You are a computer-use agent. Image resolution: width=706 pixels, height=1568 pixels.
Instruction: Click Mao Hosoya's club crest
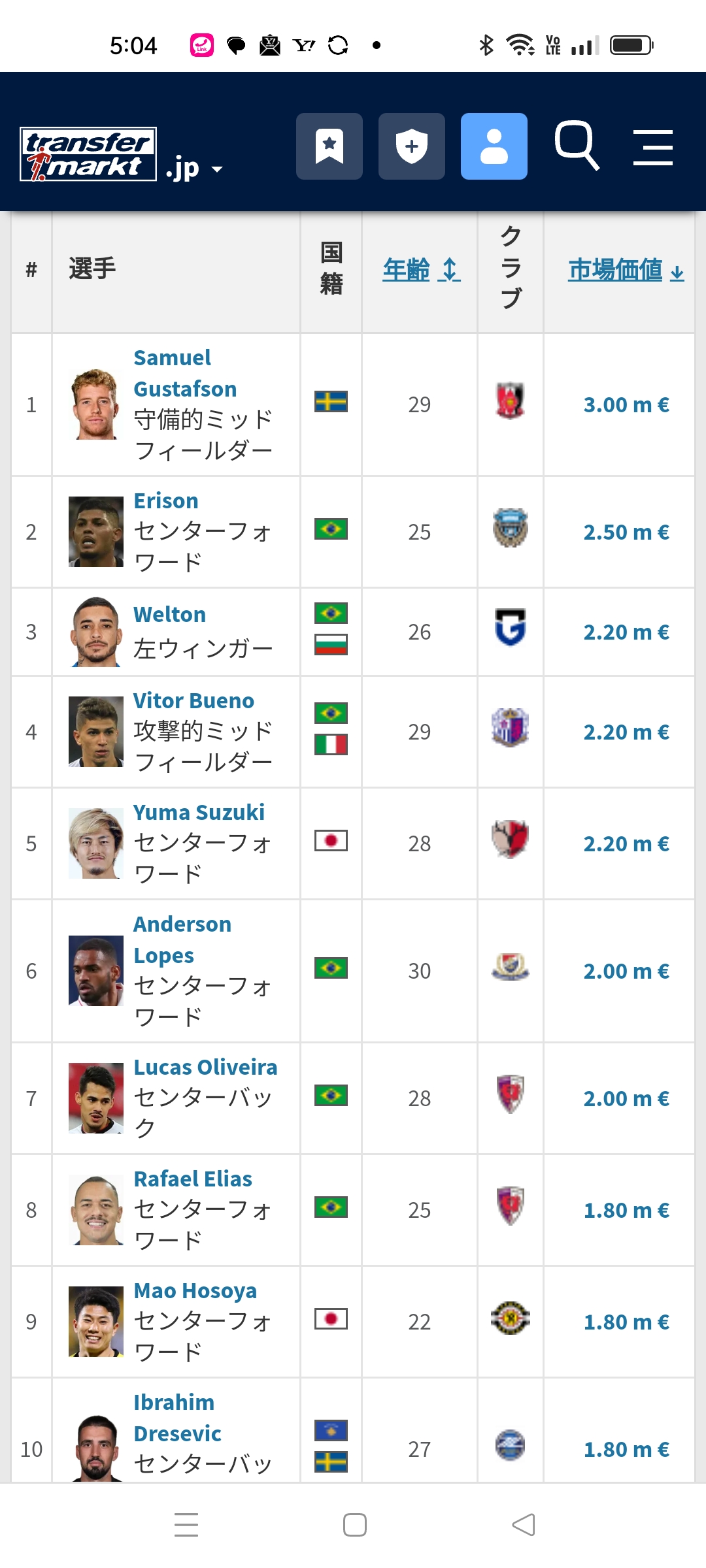point(511,1318)
